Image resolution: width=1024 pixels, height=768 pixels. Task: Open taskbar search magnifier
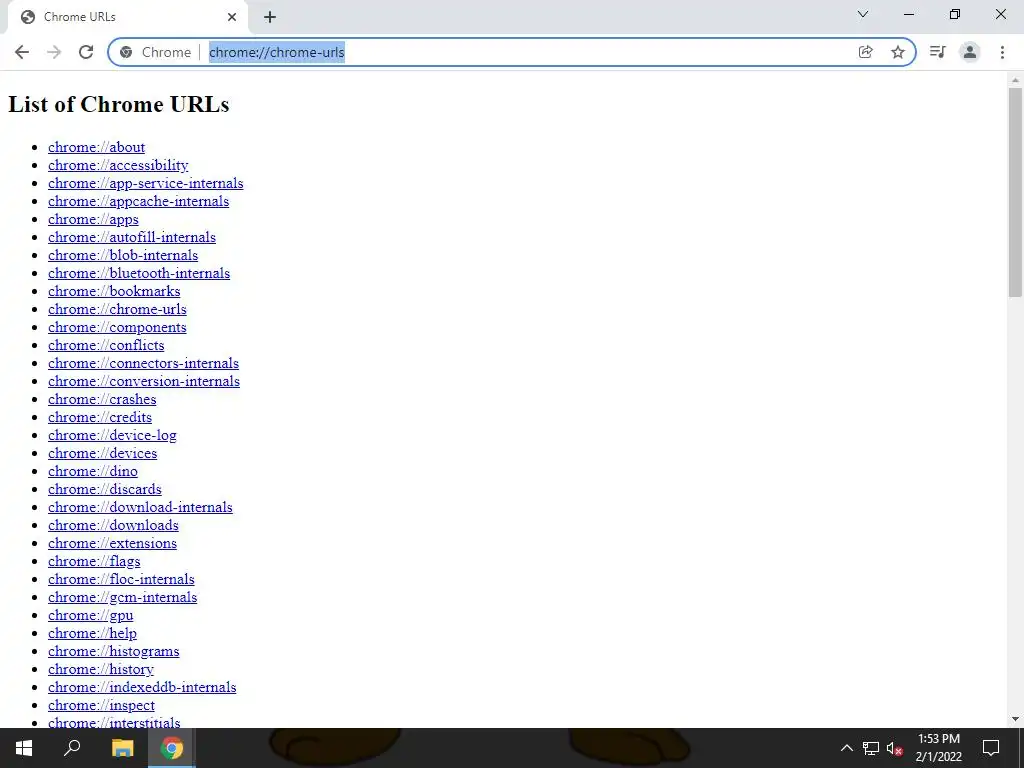coord(72,748)
